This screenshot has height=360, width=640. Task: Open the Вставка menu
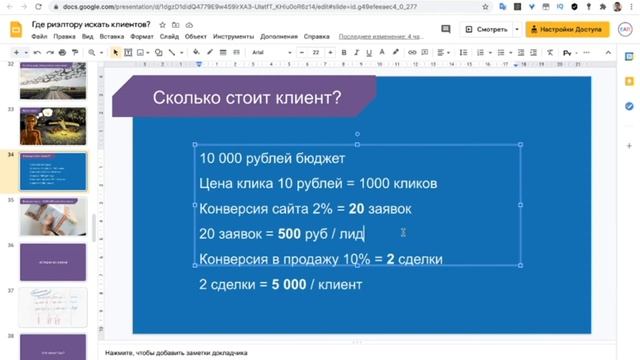click(x=111, y=37)
